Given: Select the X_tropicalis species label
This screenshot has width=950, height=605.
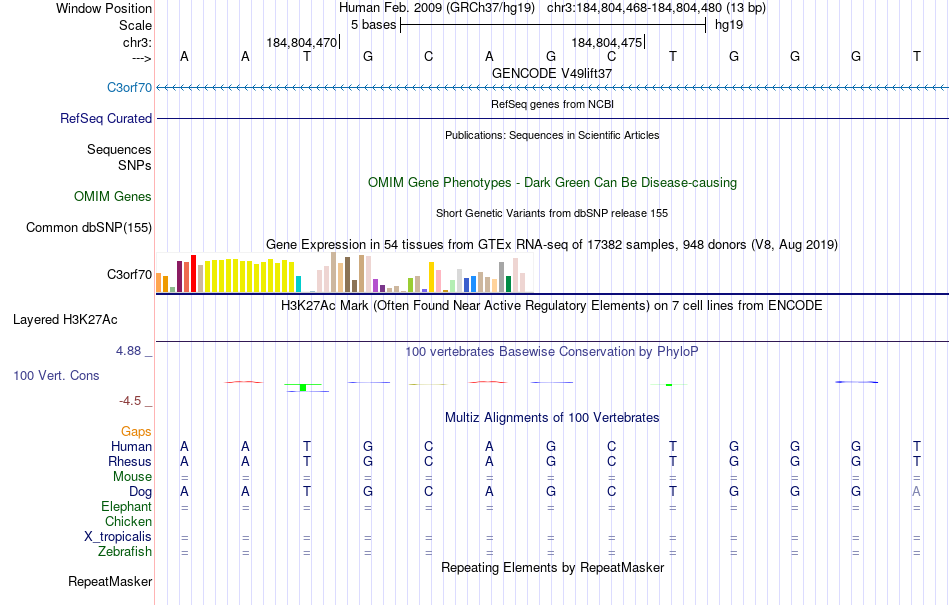Looking at the screenshot, I should pyautogui.click(x=118, y=537).
